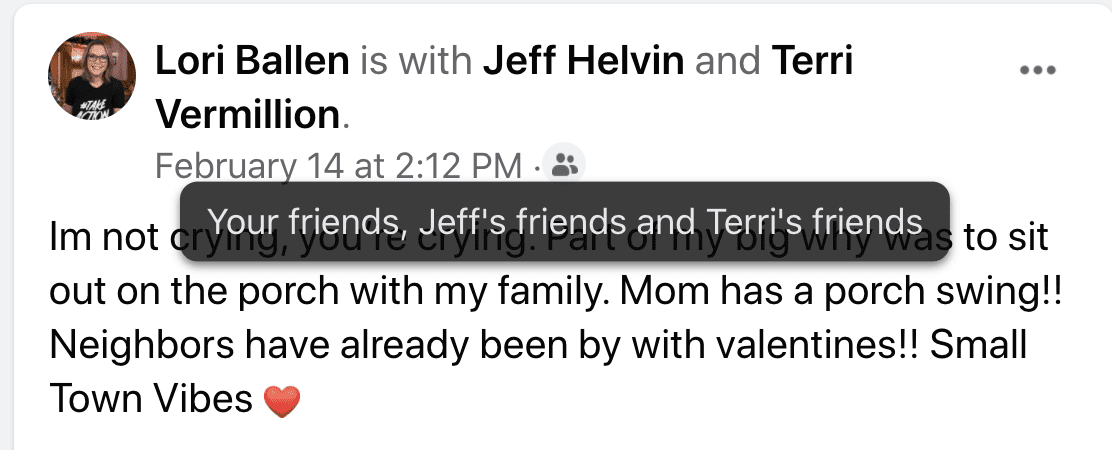The width and height of the screenshot is (1112, 450).
Task: Open the February 14 at 2:12 PM timestamp
Action: [x=338, y=167]
